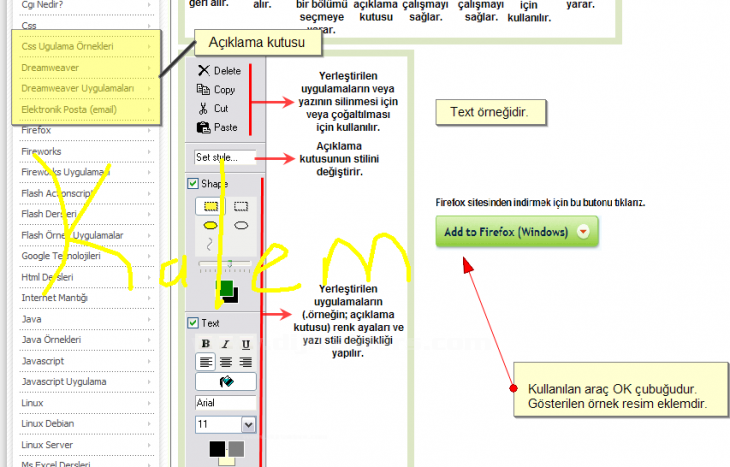
Task: Apply Italic text formatting
Action: click(x=226, y=344)
